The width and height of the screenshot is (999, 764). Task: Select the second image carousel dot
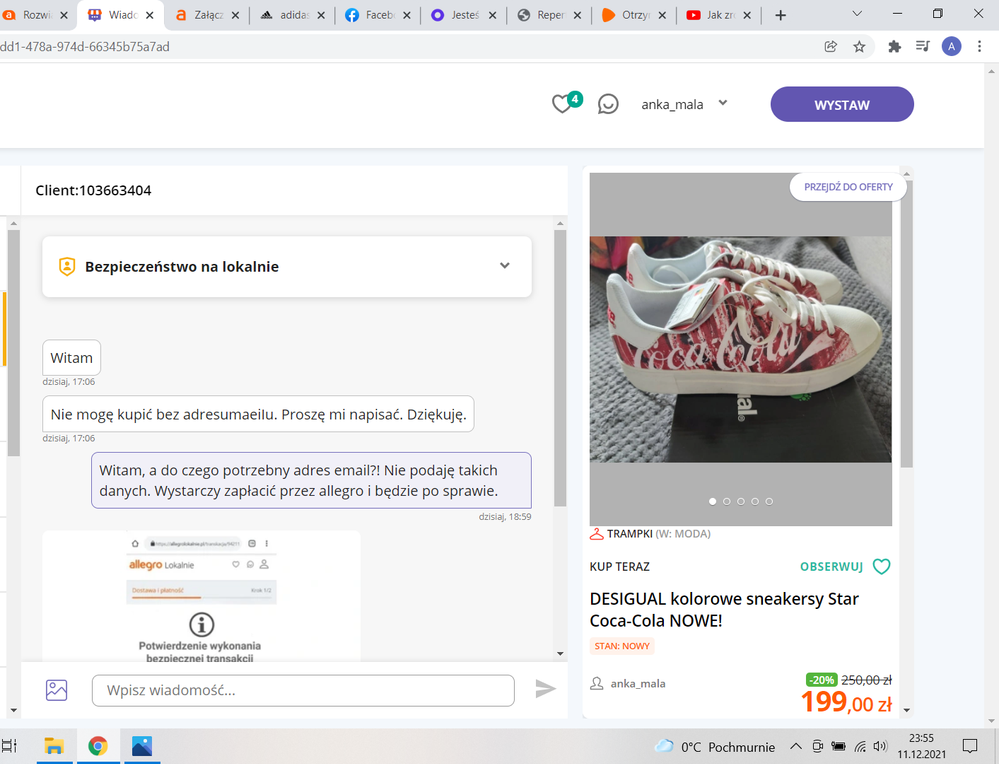(x=726, y=501)
